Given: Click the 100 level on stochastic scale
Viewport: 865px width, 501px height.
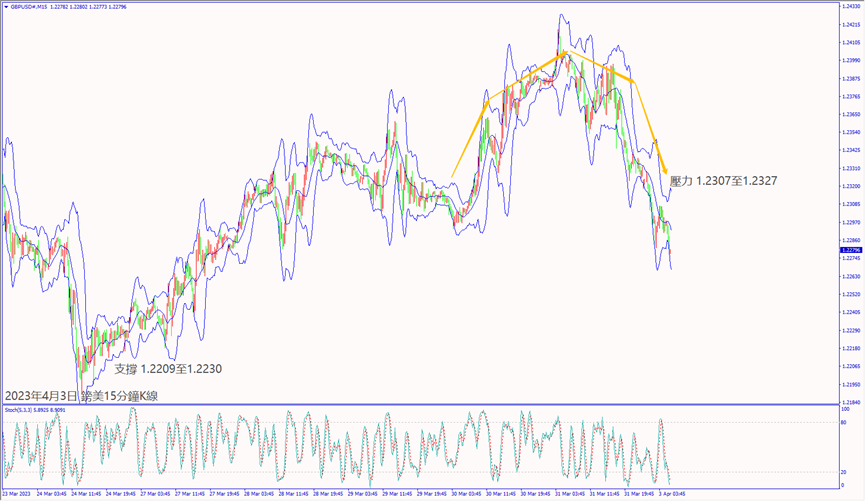Looking at the screenshot, I should pyautogui.click(x=845, y=410).
